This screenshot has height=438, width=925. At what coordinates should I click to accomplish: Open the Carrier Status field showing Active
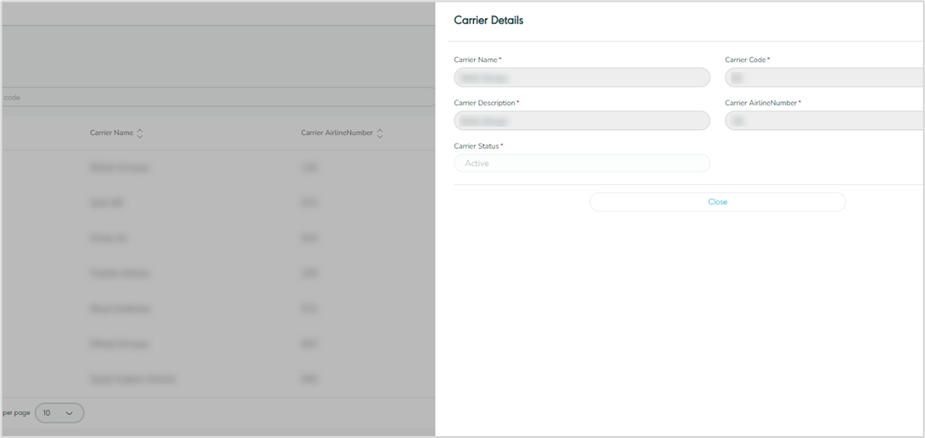coord(581,163)
